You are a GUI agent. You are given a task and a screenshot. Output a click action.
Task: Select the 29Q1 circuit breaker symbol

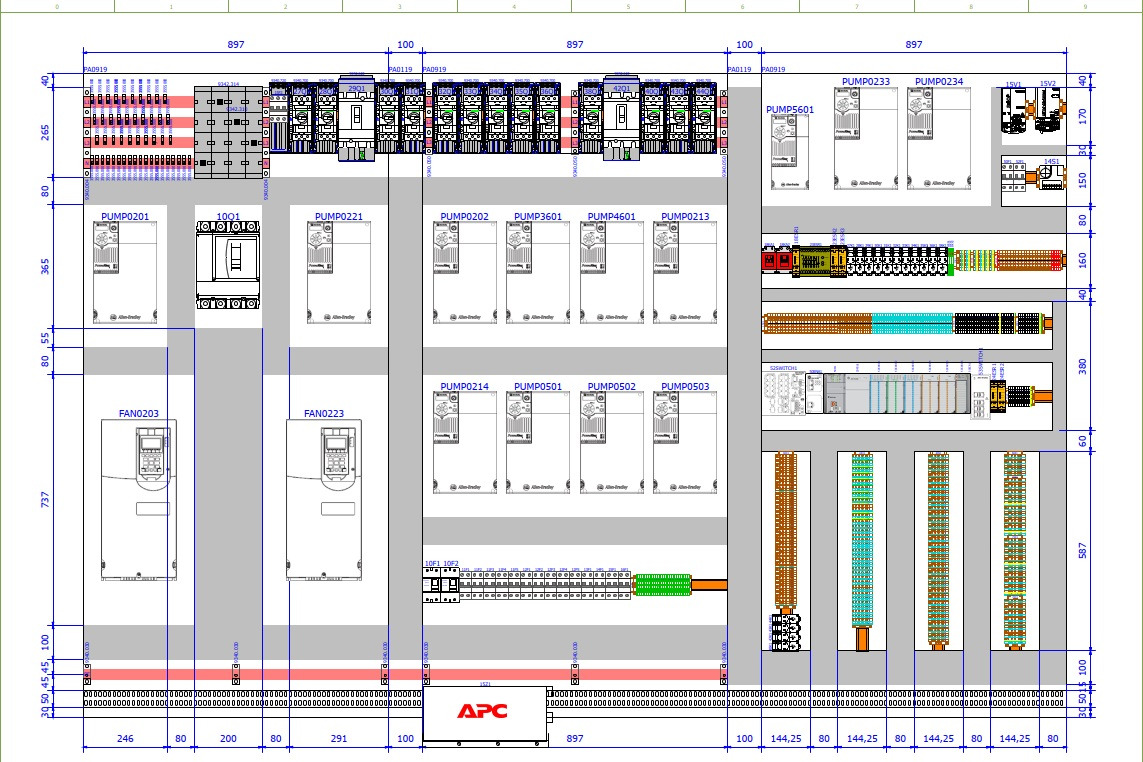[356, 118]
